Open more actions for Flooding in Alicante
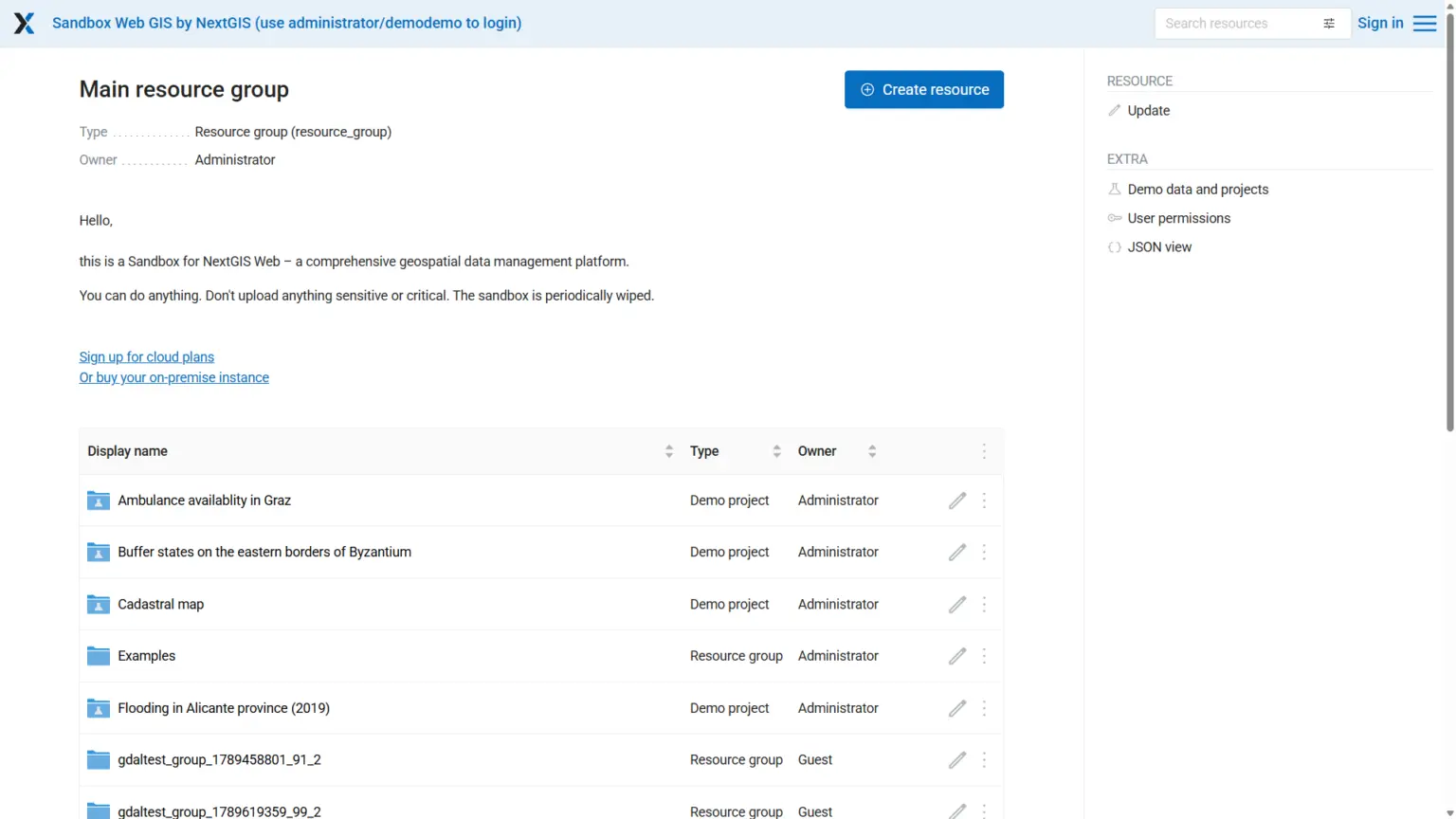Viewport: 1456px width, 819px height. (984, 708)
